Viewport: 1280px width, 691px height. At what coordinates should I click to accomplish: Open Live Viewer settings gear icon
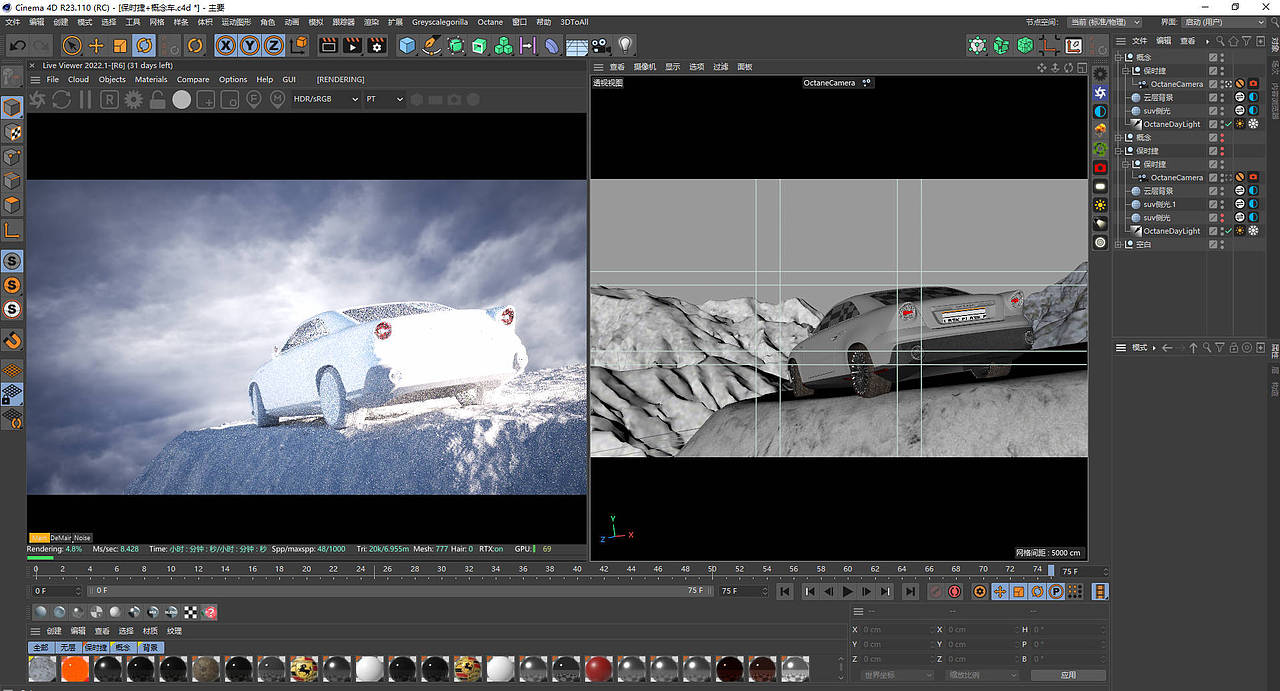(133, 99)
